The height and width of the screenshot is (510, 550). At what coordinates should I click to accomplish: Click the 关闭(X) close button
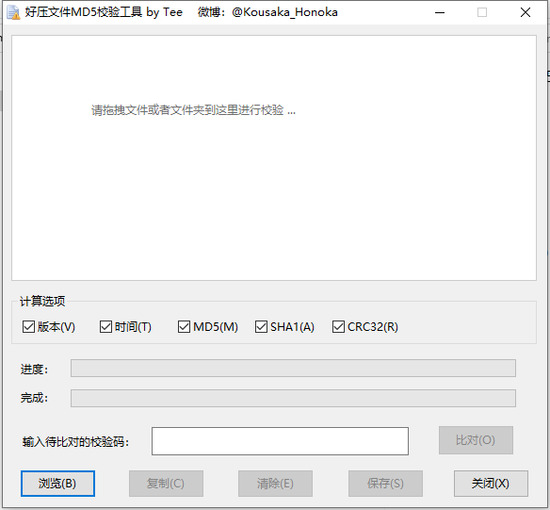click(491, 483)
